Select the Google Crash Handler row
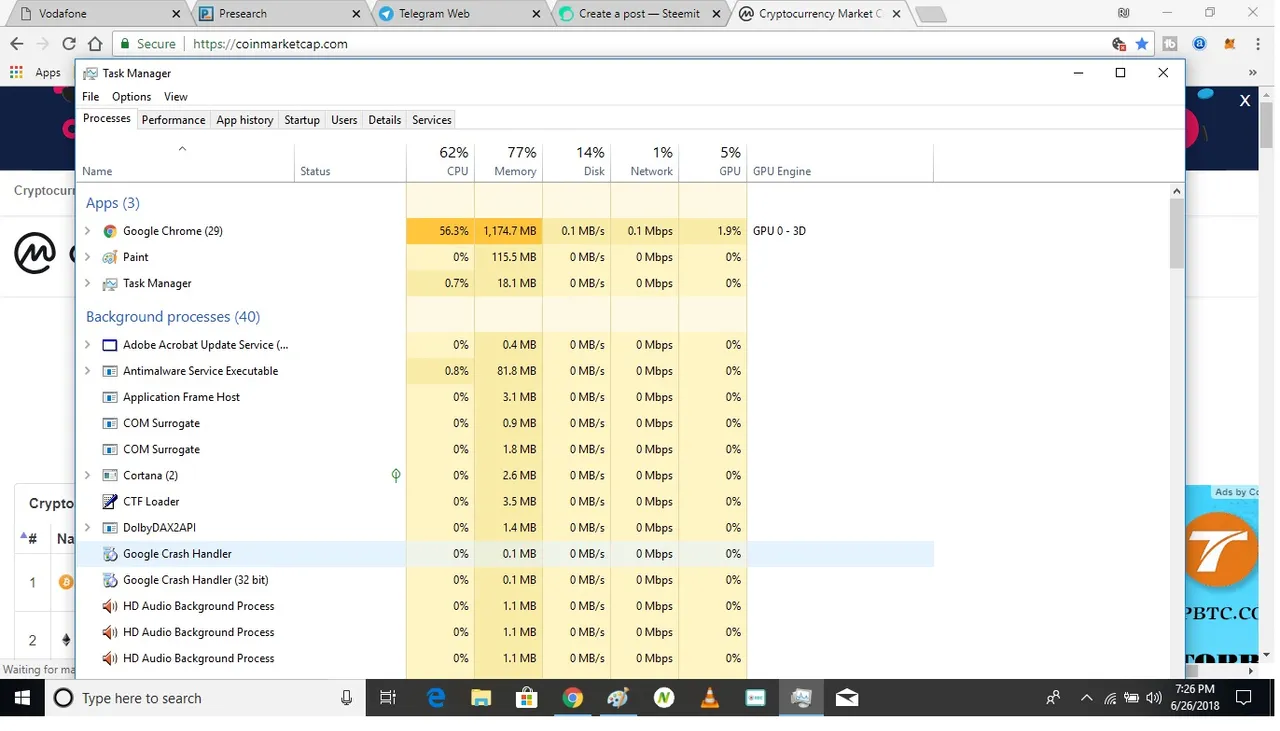 pos(505,554)
